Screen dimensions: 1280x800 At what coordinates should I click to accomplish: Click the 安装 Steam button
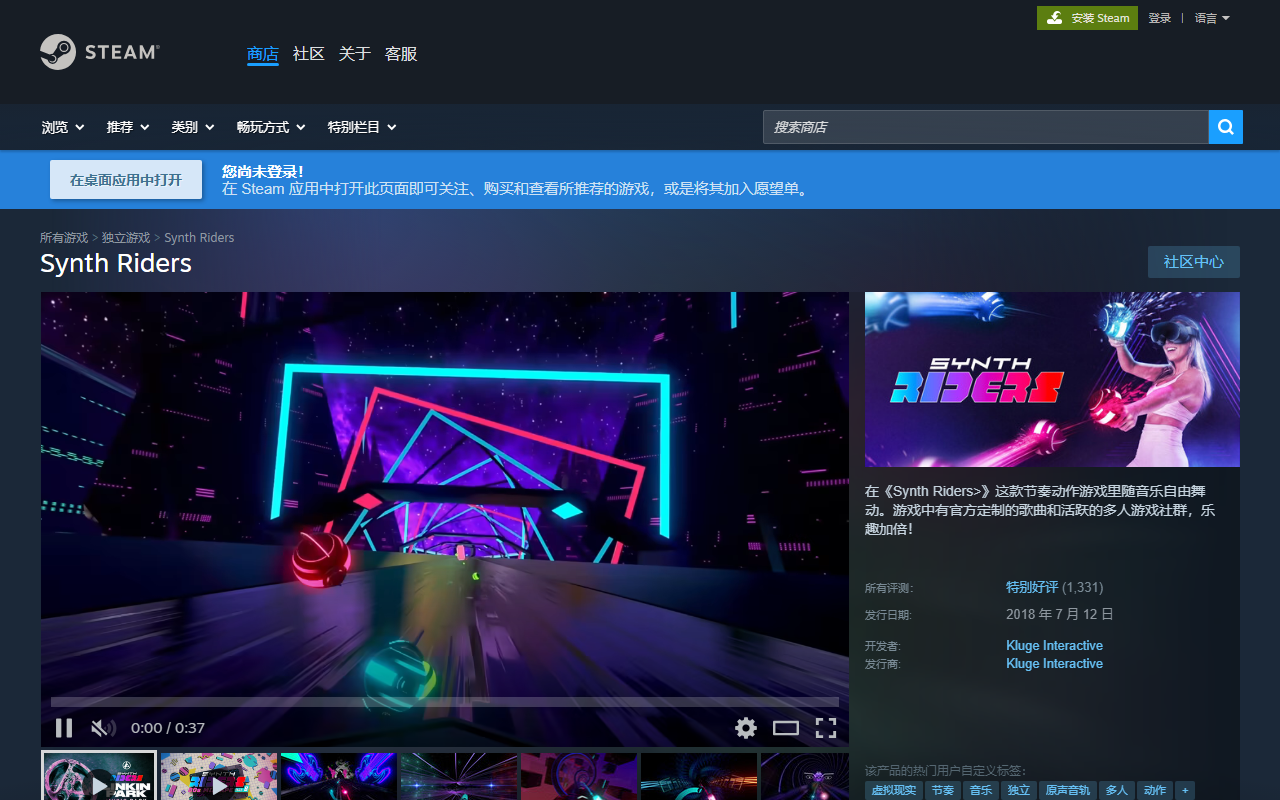(x=1087, y=18)
